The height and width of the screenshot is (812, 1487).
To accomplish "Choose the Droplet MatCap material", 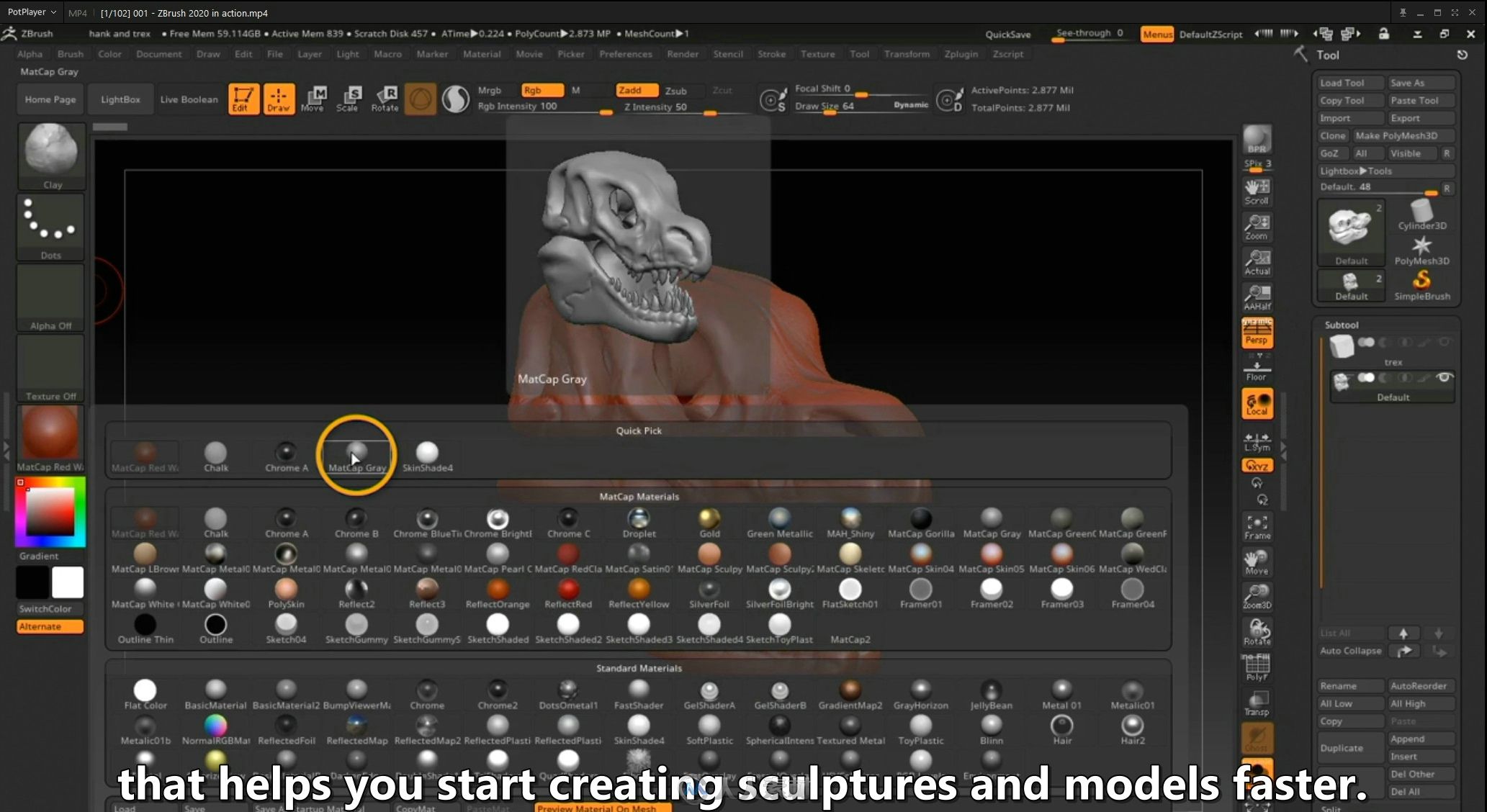I will (639, 523).
